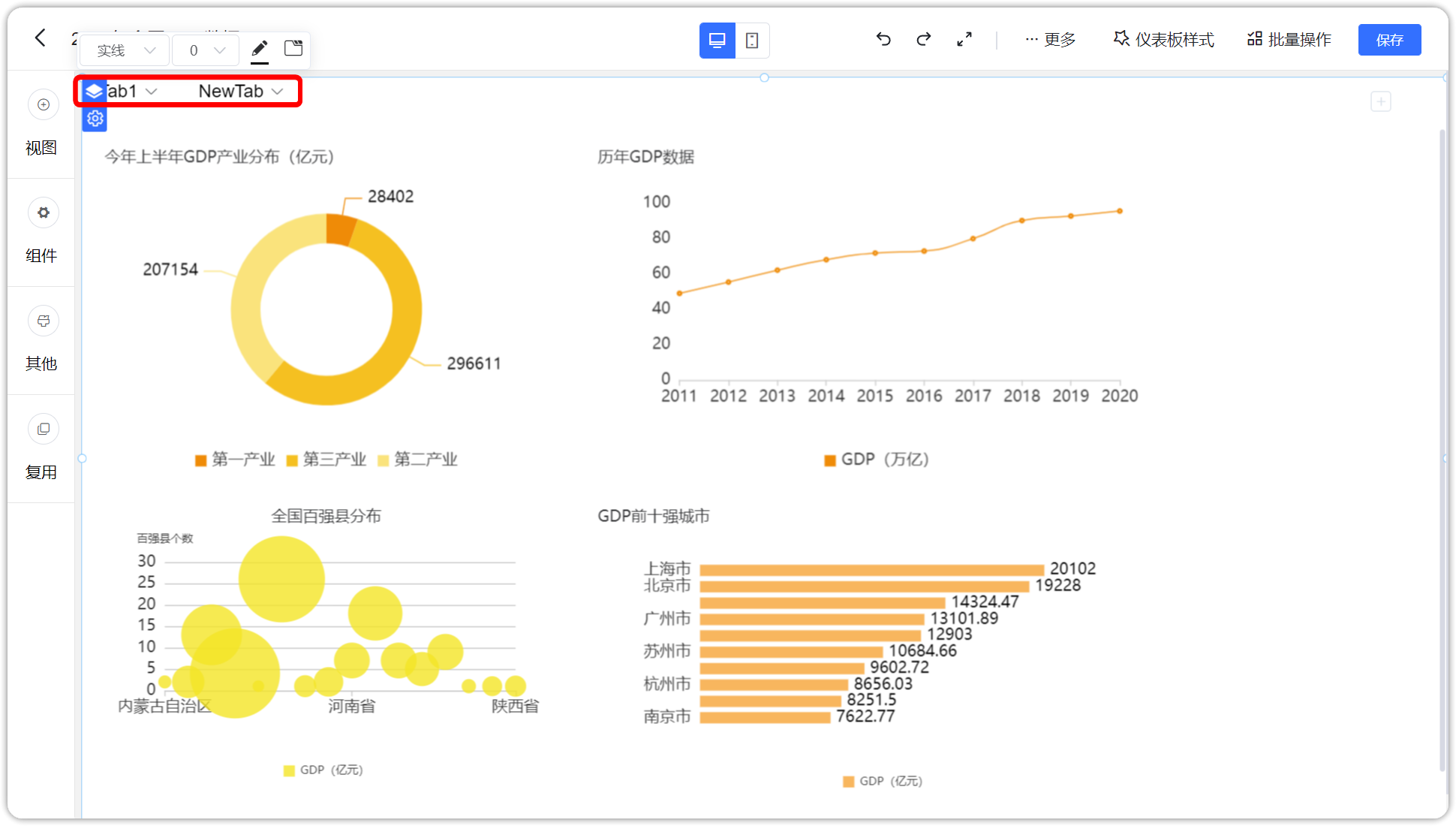Toggle GDP（万亿）legend of line chart
This screenshot has width=1456, height=826.
click(x=877, y=460)
